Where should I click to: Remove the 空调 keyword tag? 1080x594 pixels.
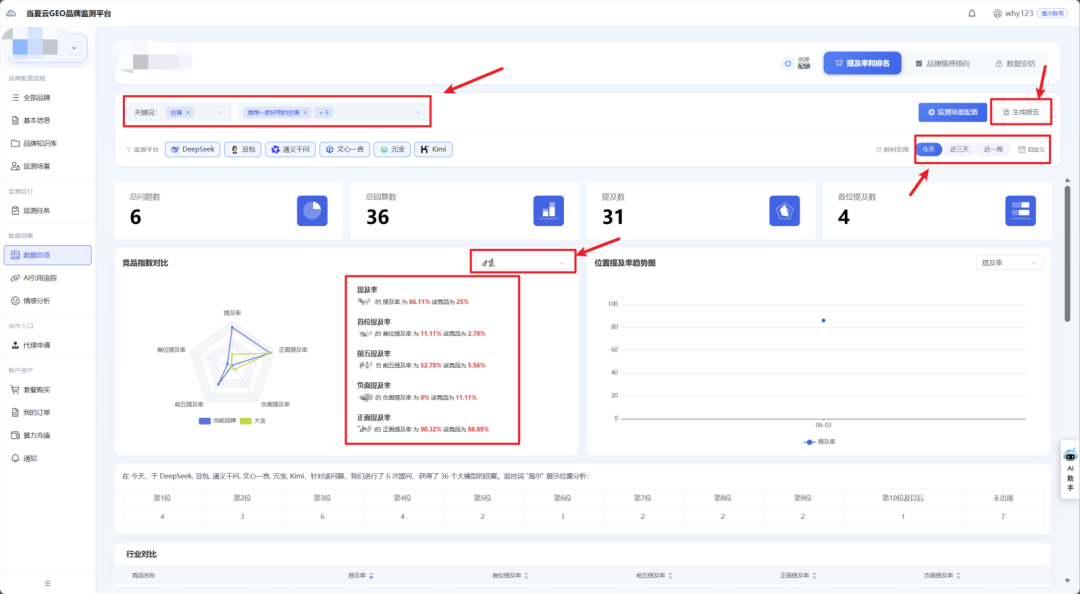pos(188,112)
